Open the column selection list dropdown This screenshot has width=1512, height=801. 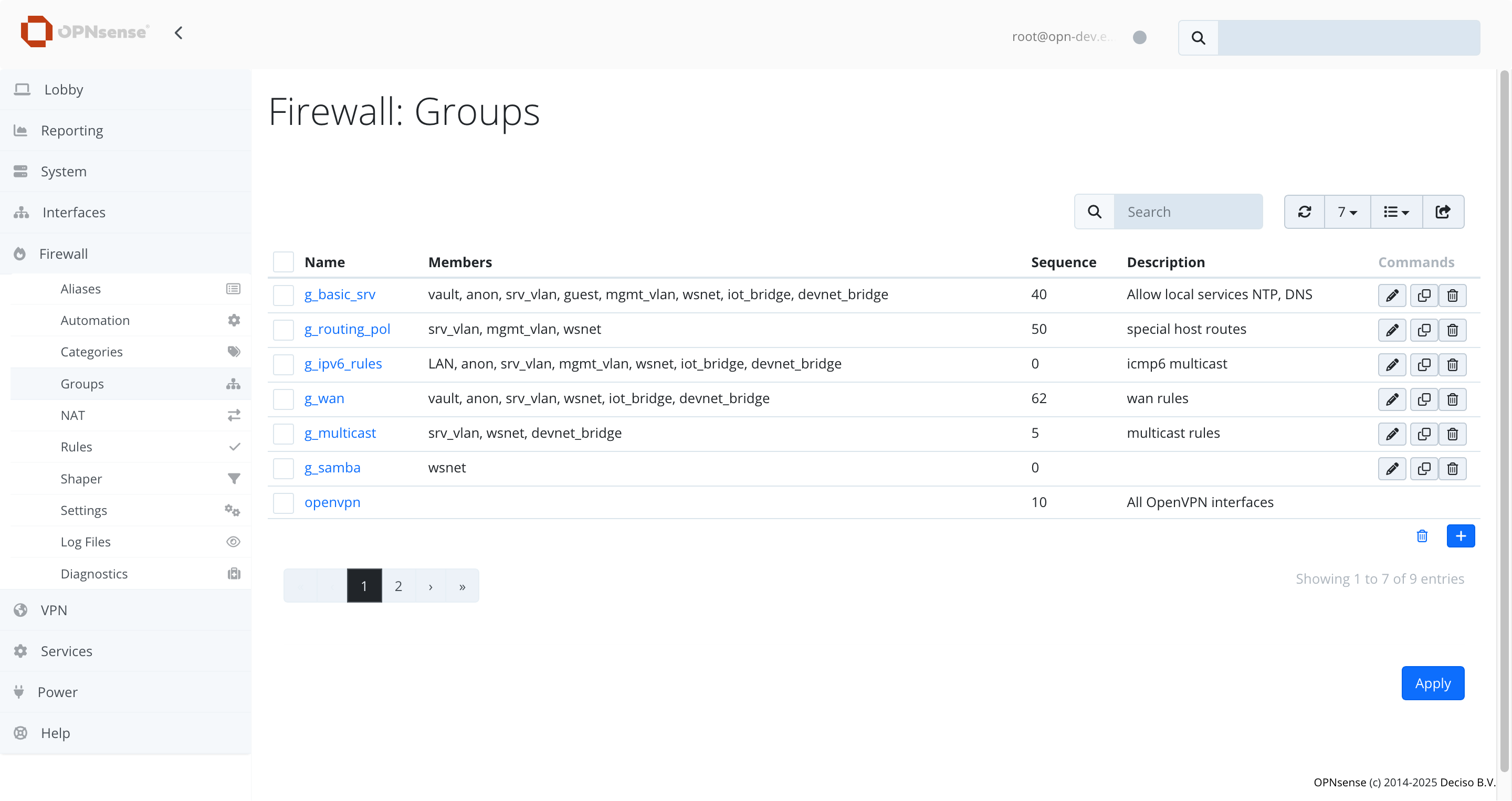pyautogui.click(x=1396, y=212)
